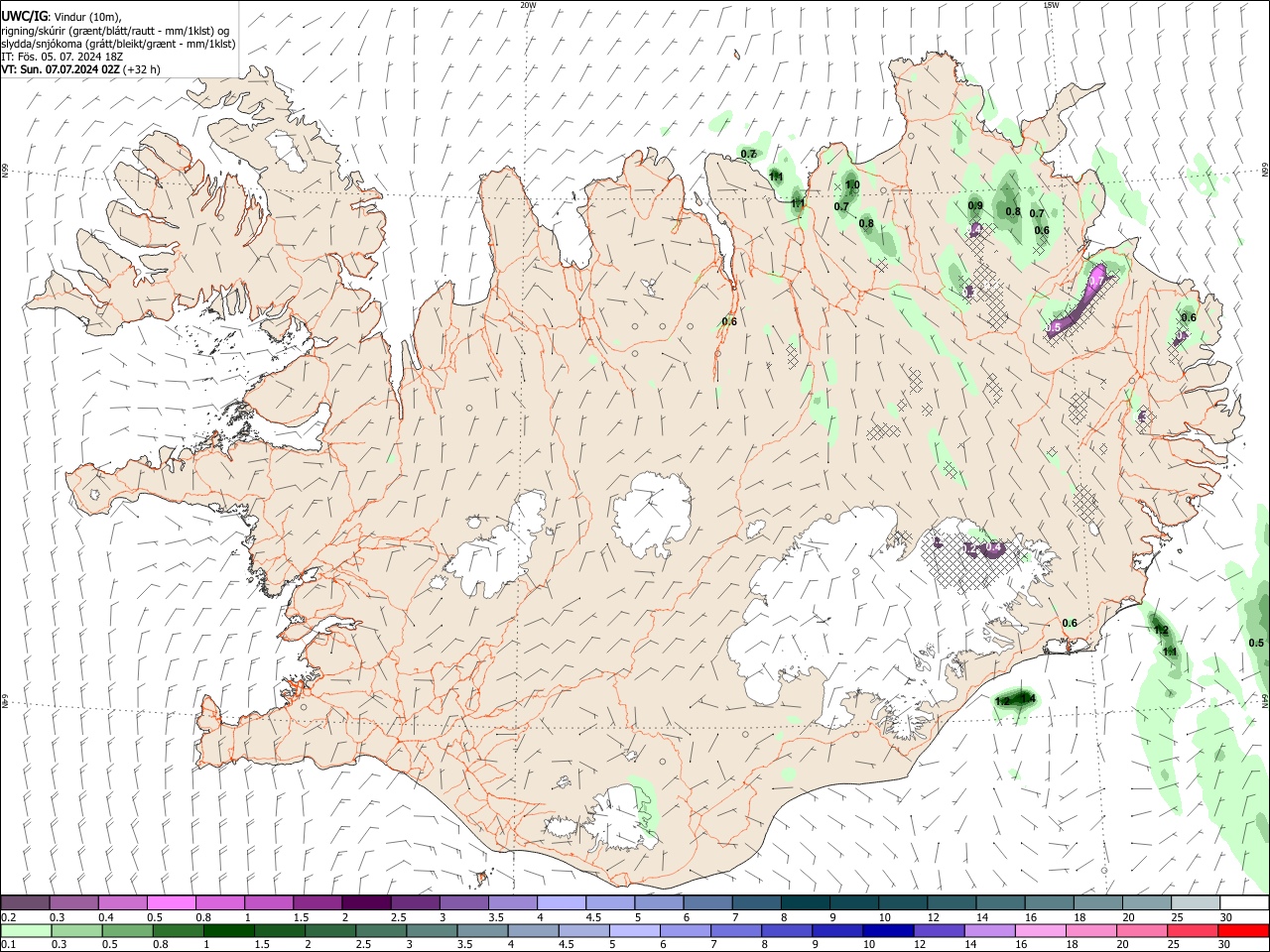The image size is (1270, 952).
Task: Click the '0.5' value at the map's eastern edge
Action: (x=1256, y=643)
